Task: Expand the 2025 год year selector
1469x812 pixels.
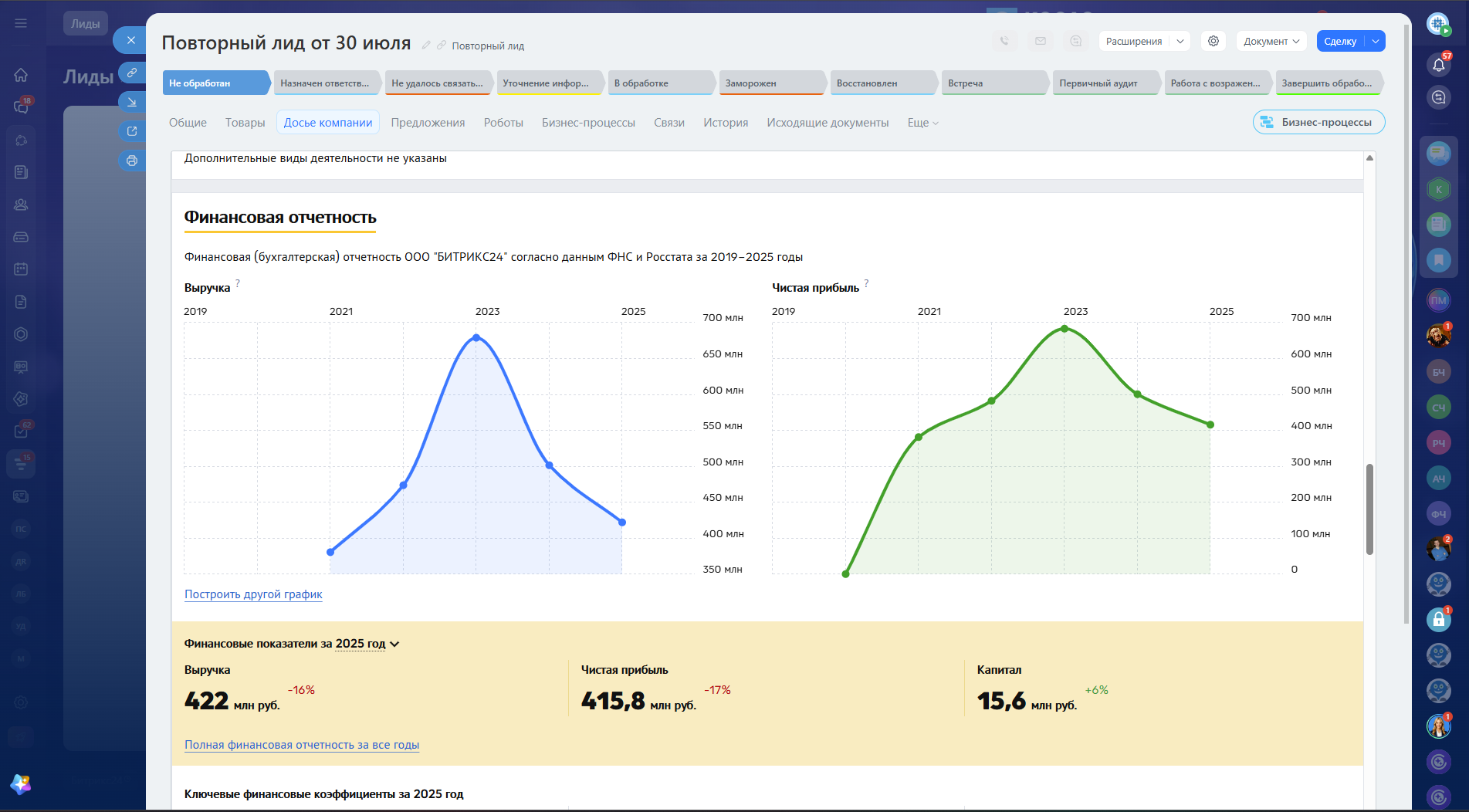Action: click(x=367, y=644)
